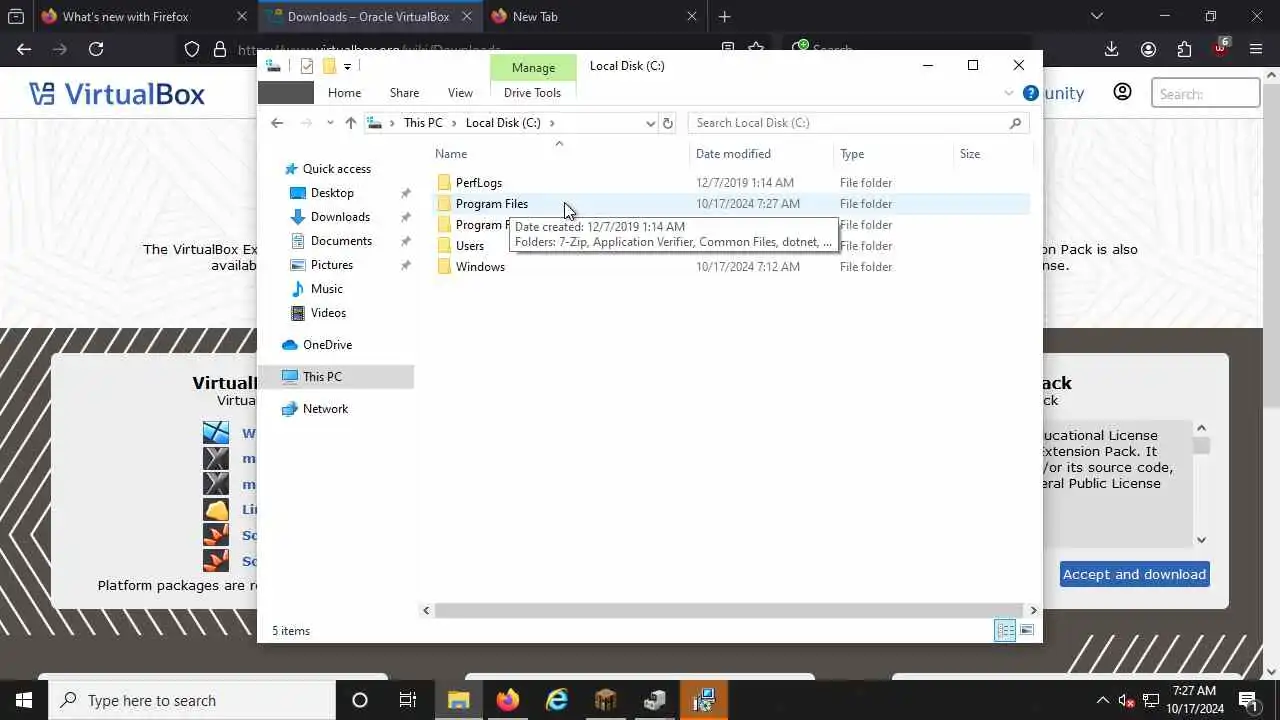Viewport: 1280px width, 720px height.
Task: Reload the page in Firefox
Action: click(x=96, y=49)
